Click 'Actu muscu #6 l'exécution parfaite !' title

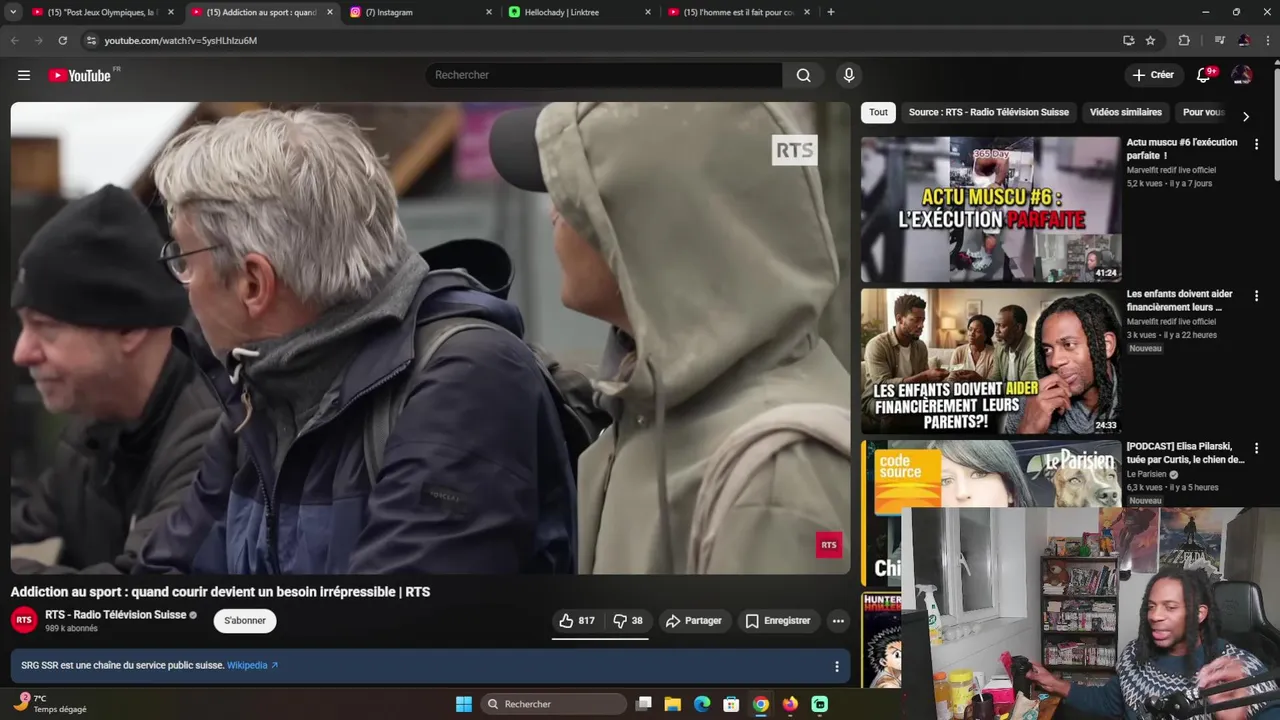(x=1182, y=149)
